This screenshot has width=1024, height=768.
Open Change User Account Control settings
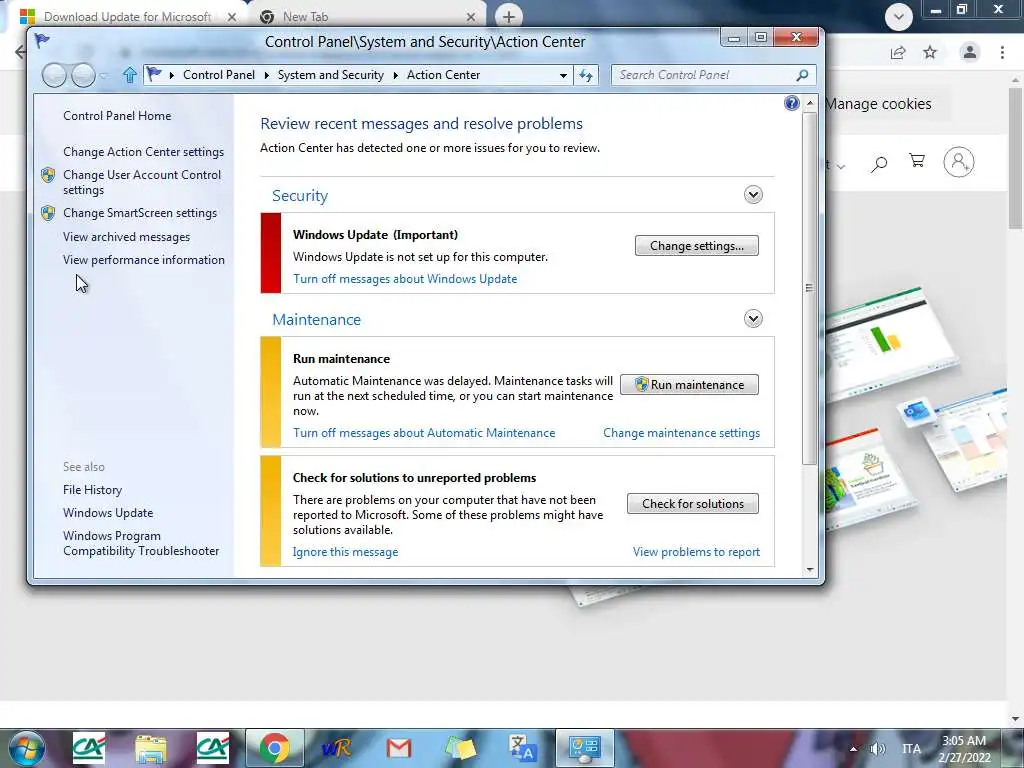tap(142, 182)
